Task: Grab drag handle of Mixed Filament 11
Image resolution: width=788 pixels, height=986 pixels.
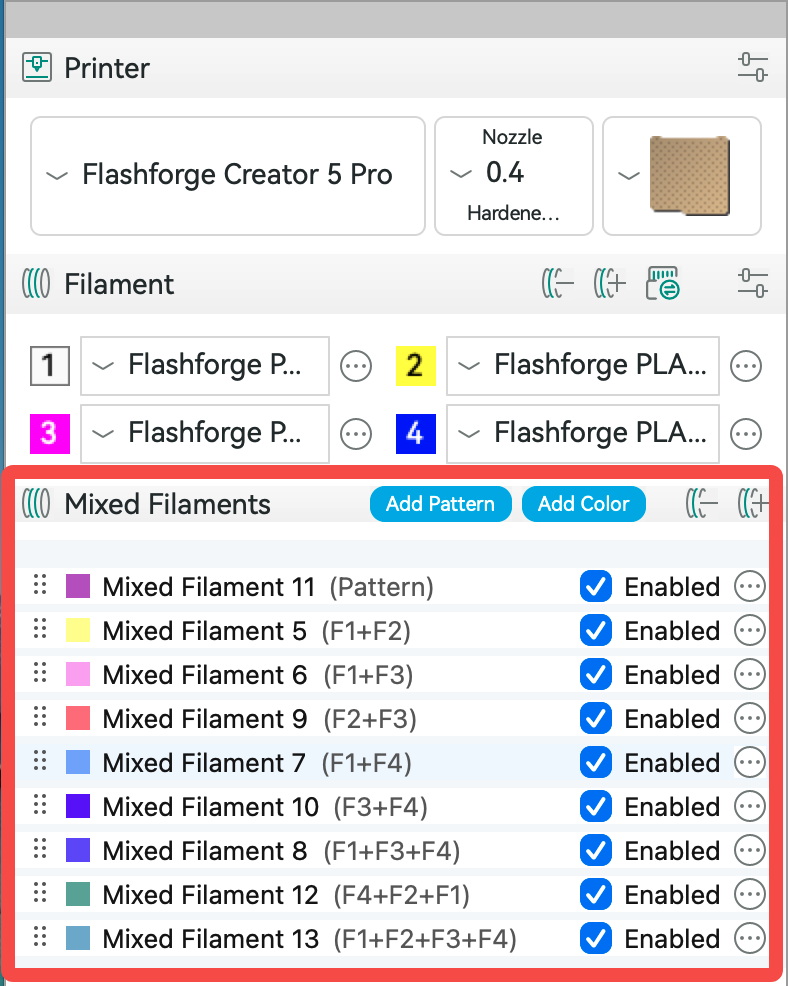Action: [x=40, y=585]
